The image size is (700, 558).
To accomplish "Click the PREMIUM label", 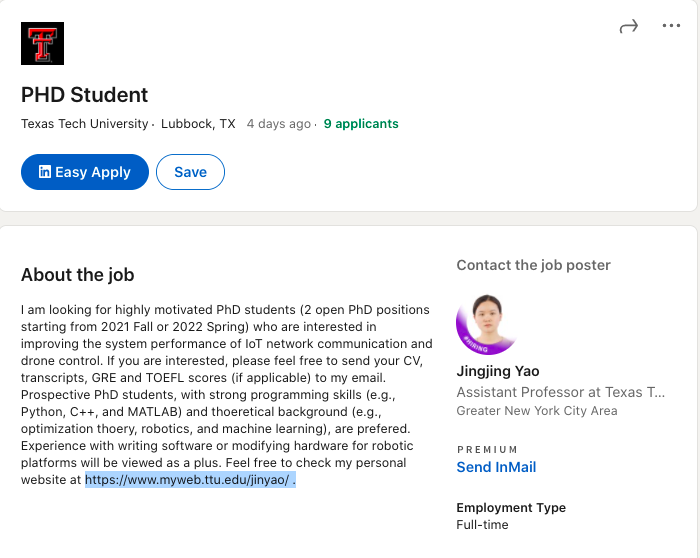I will point(487,450).
